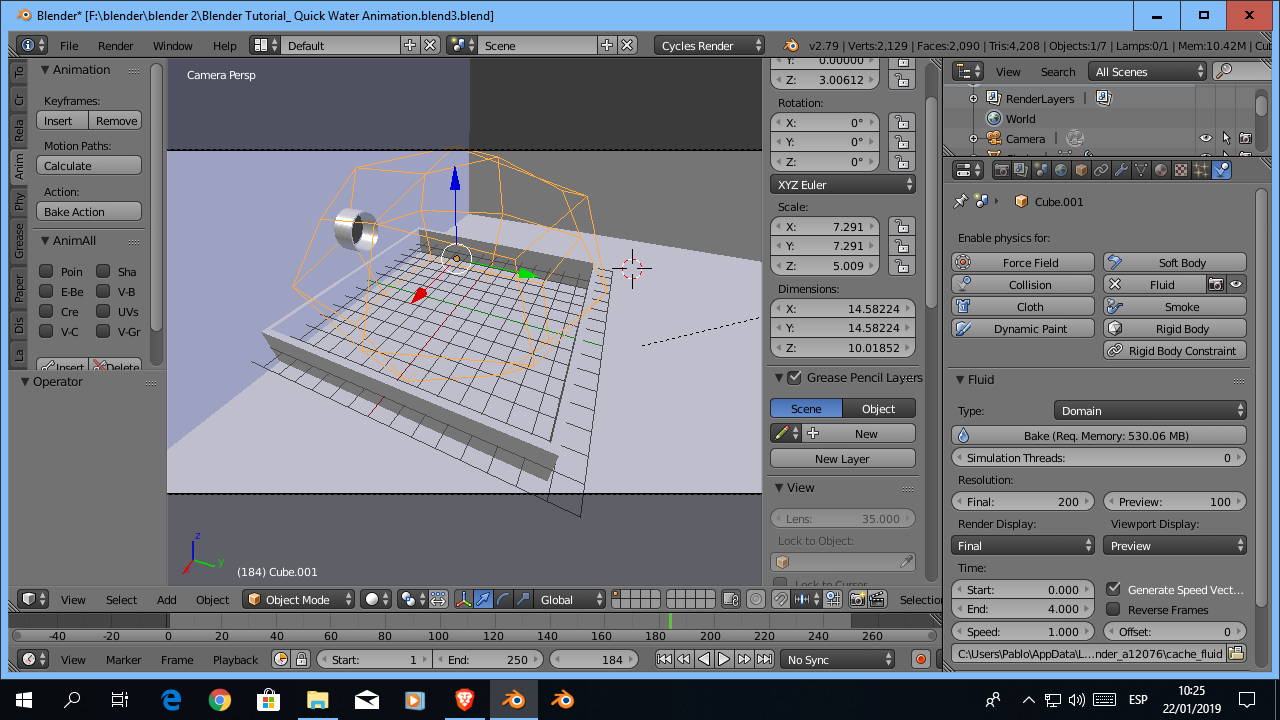This screenshot has height=720, width=1280.
Task: Click Bake fluid simulation button
Action: coord(1099,435)
